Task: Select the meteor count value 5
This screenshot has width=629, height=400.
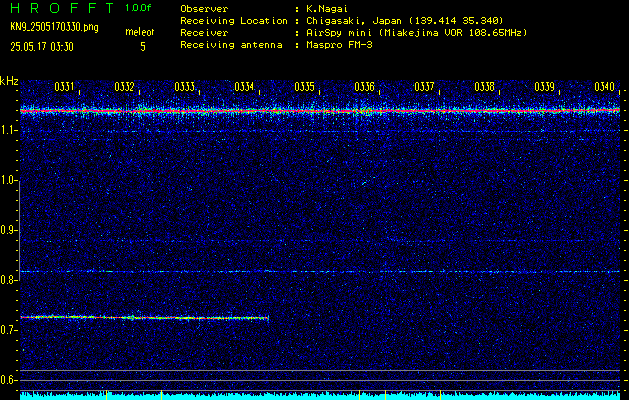Action: 143,47
